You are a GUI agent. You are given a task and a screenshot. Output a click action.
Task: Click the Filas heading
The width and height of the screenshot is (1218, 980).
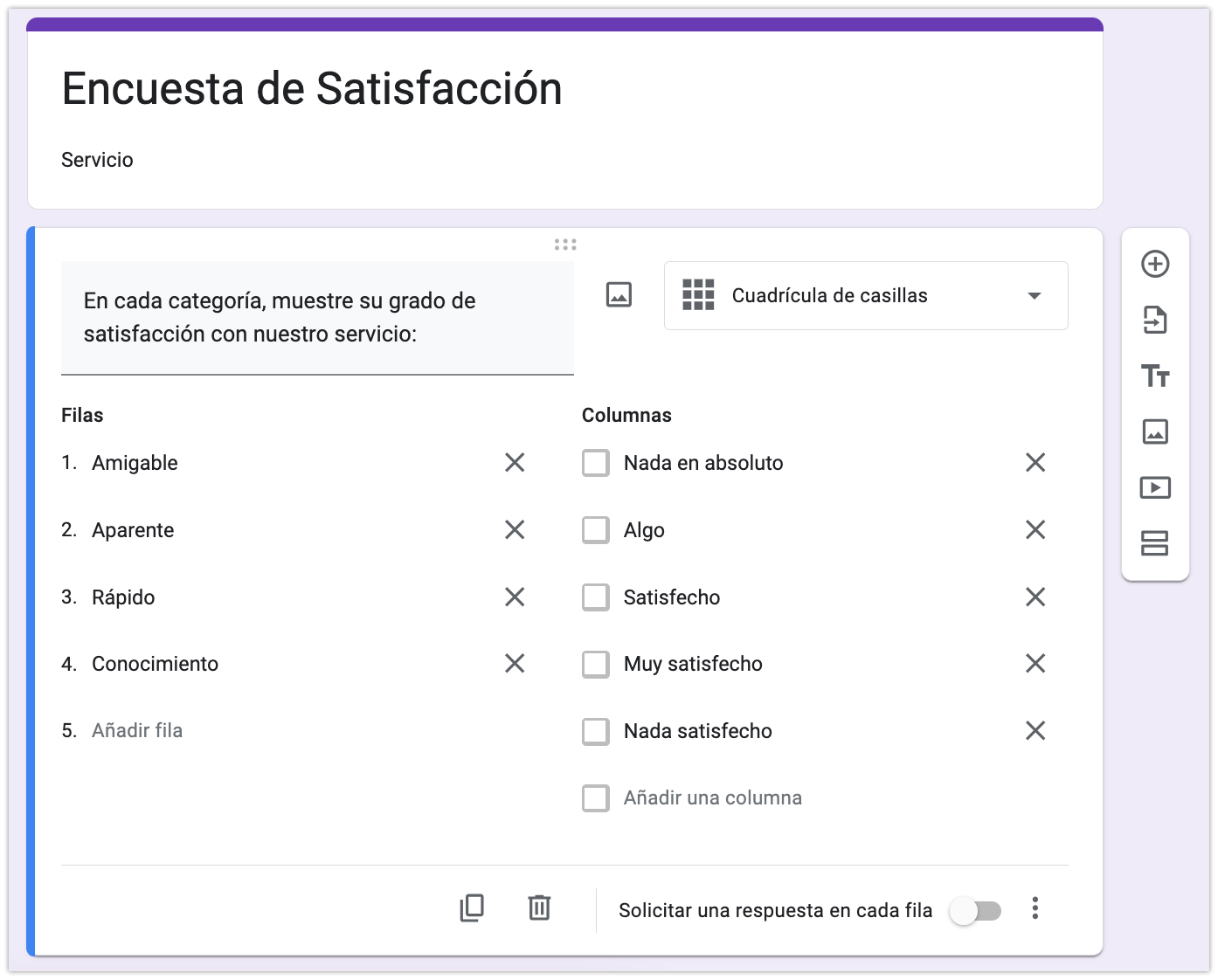click(82, 415)
